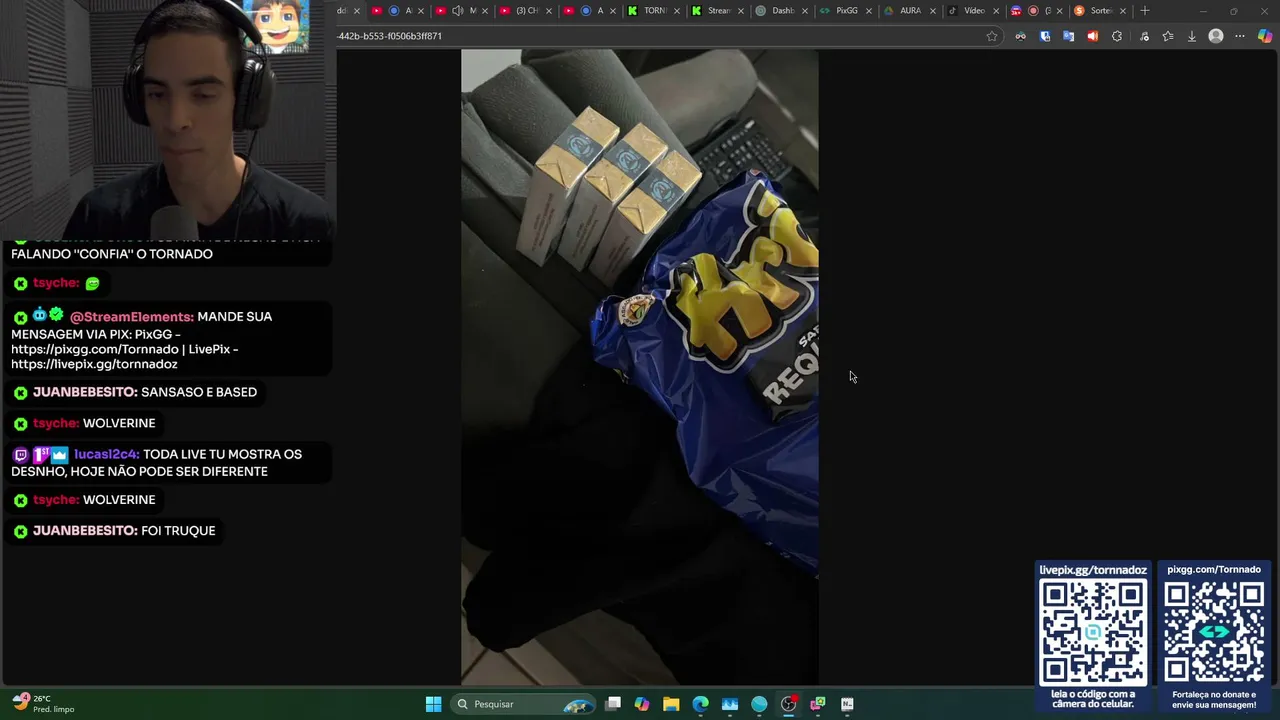The image size is (1280, 720).
Task: Open the https://livepix.gg/tornnadoz chat link
Action: click(x=94, y=365)
